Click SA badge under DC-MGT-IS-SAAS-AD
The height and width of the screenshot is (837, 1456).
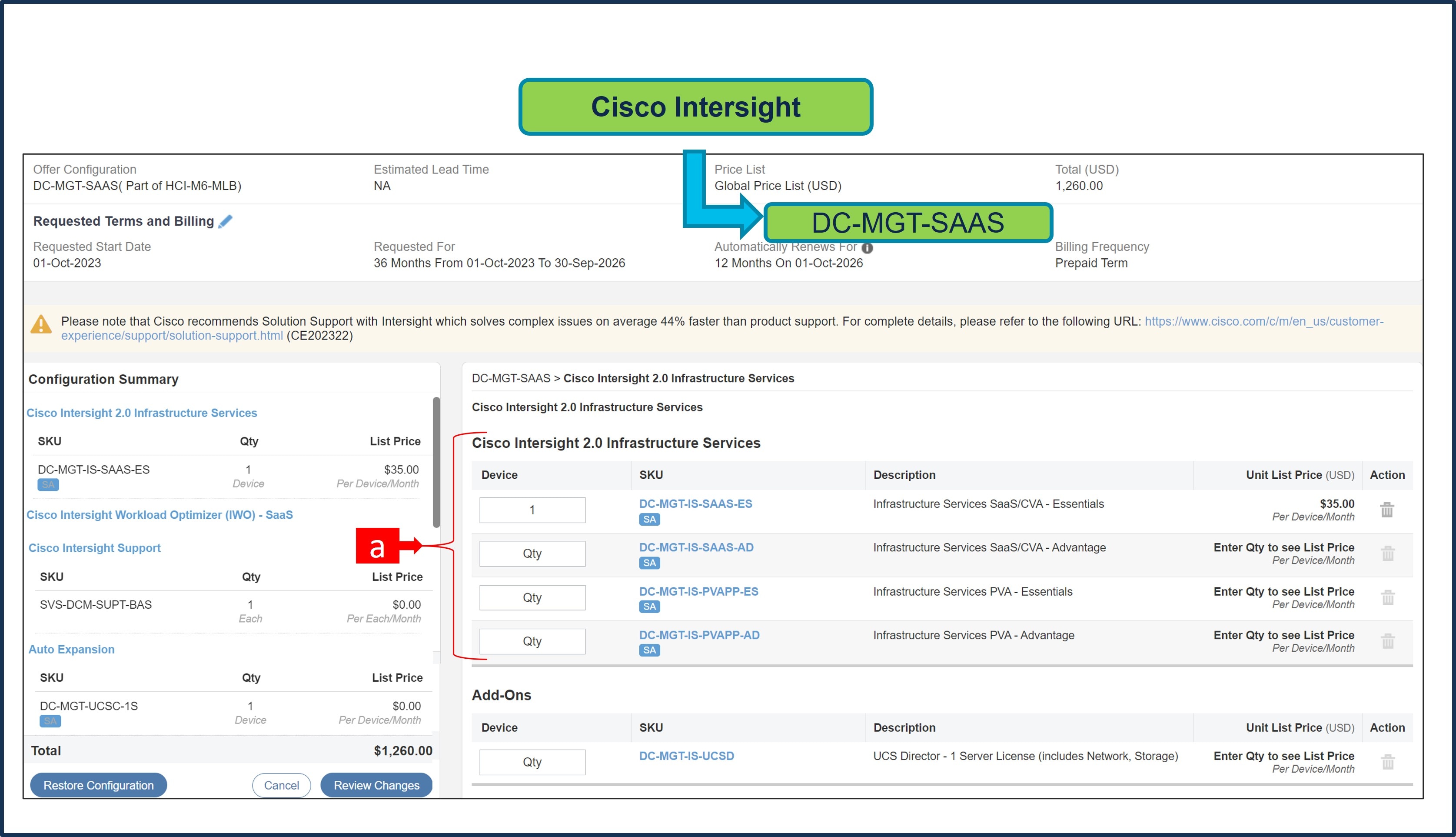(649, 563)
